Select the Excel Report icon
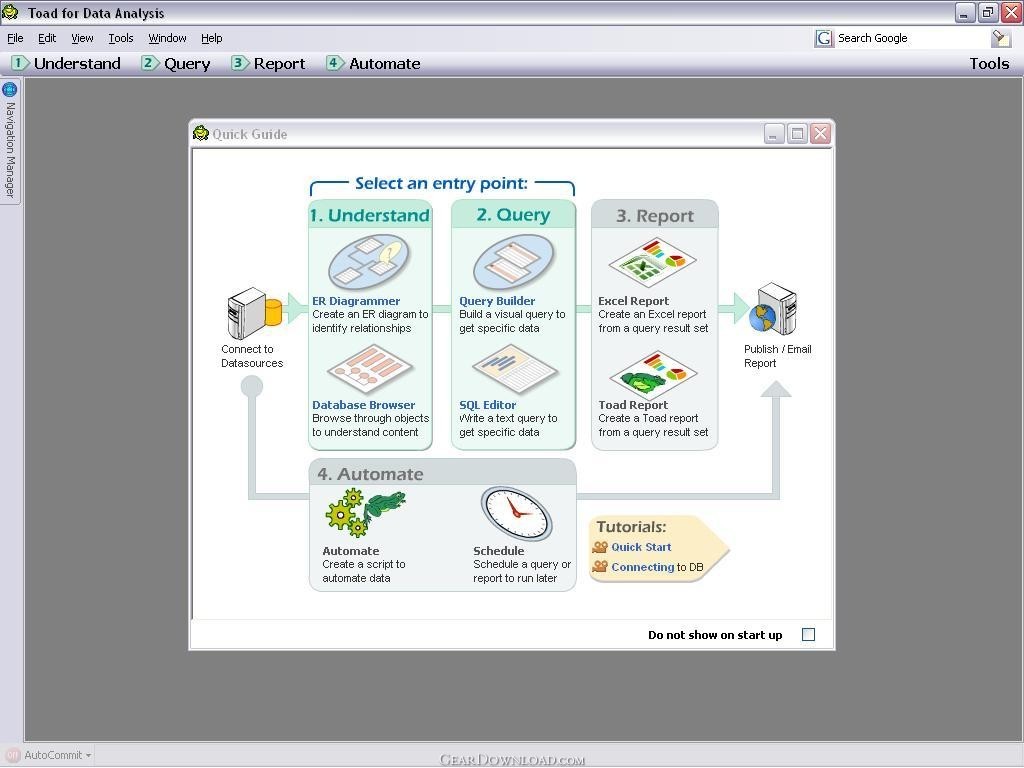Viewport: 1024px width, 768px height. [652, 263]
